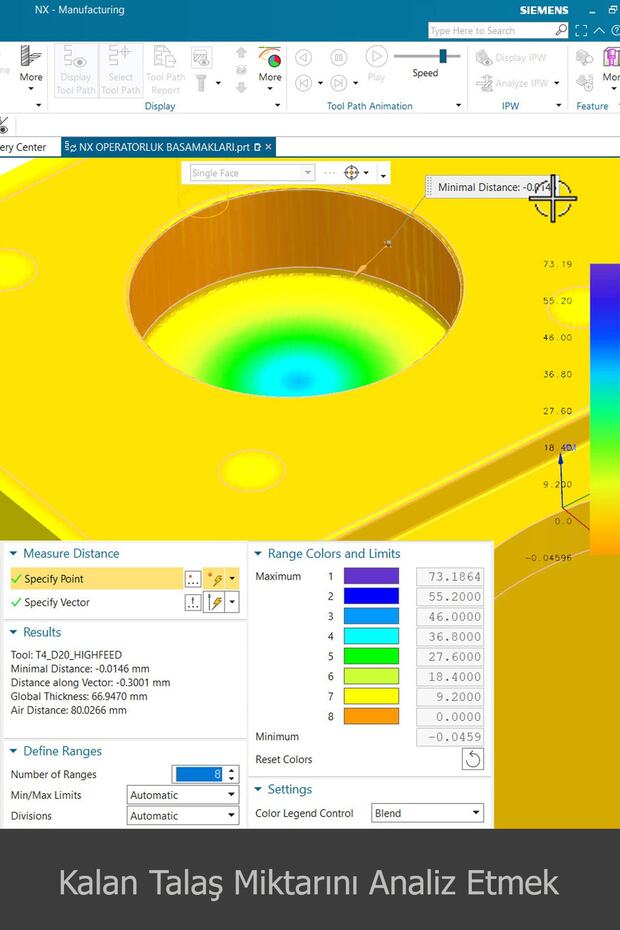Click the Display IPW icon
This screenshot has height=930, width=620.
pyautogui.click(x=484, y=58)
